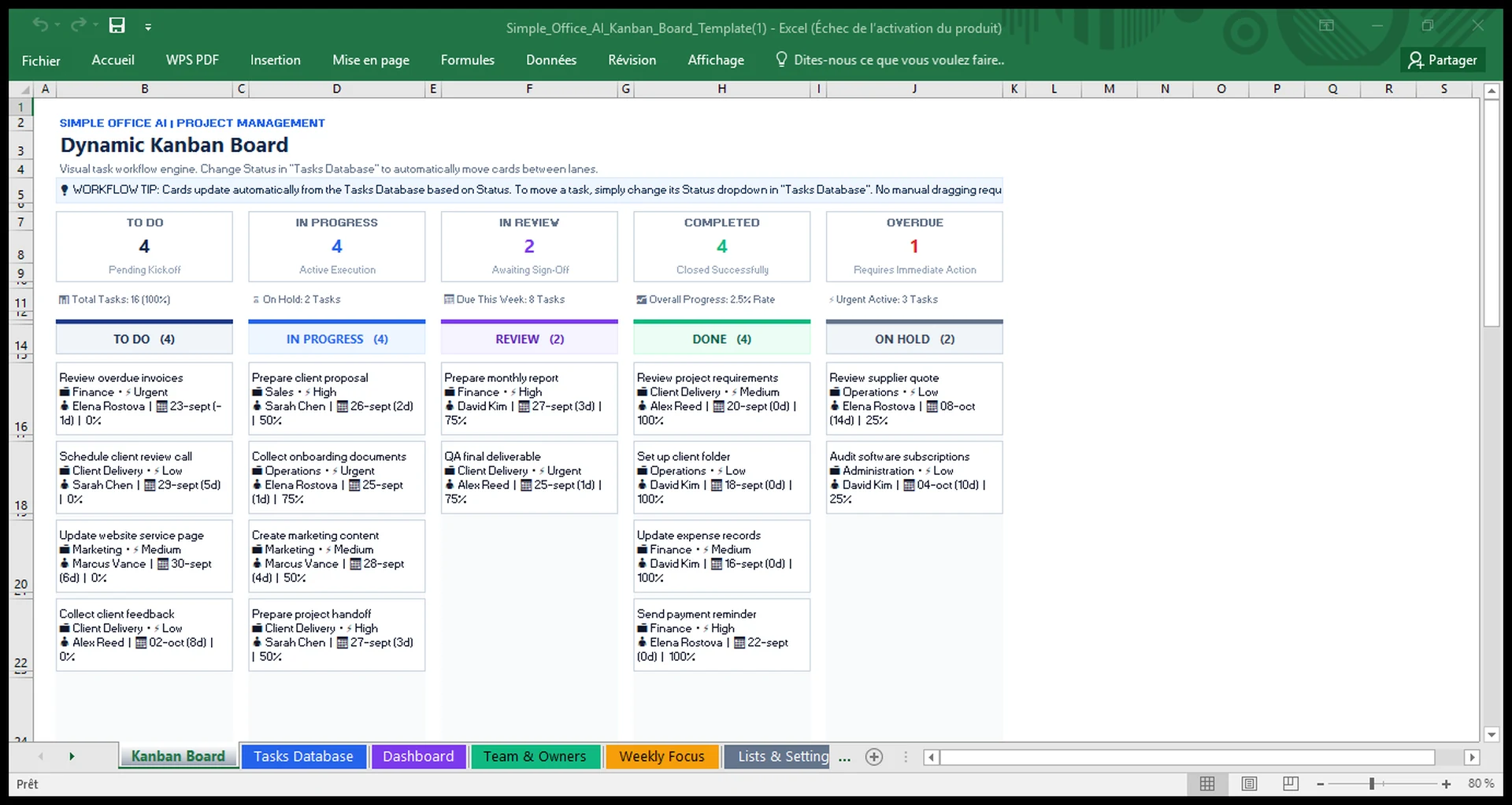Click the Ribbon Display Options icon

coord(1326,26)
